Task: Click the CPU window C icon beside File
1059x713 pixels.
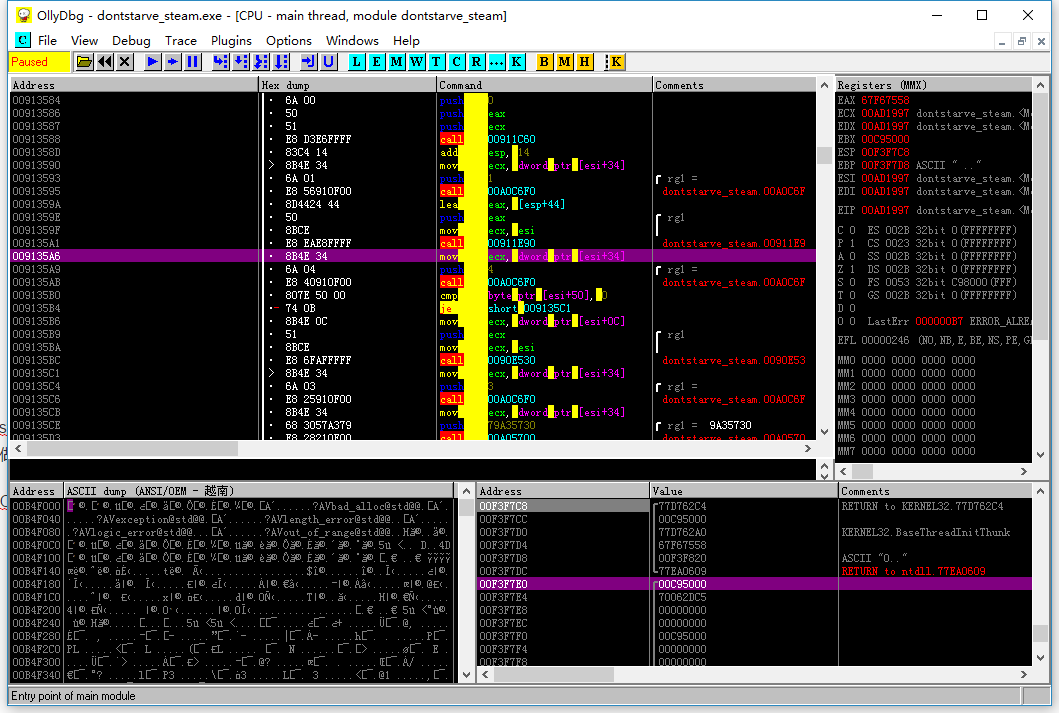Action: click(x=23, y=40)
